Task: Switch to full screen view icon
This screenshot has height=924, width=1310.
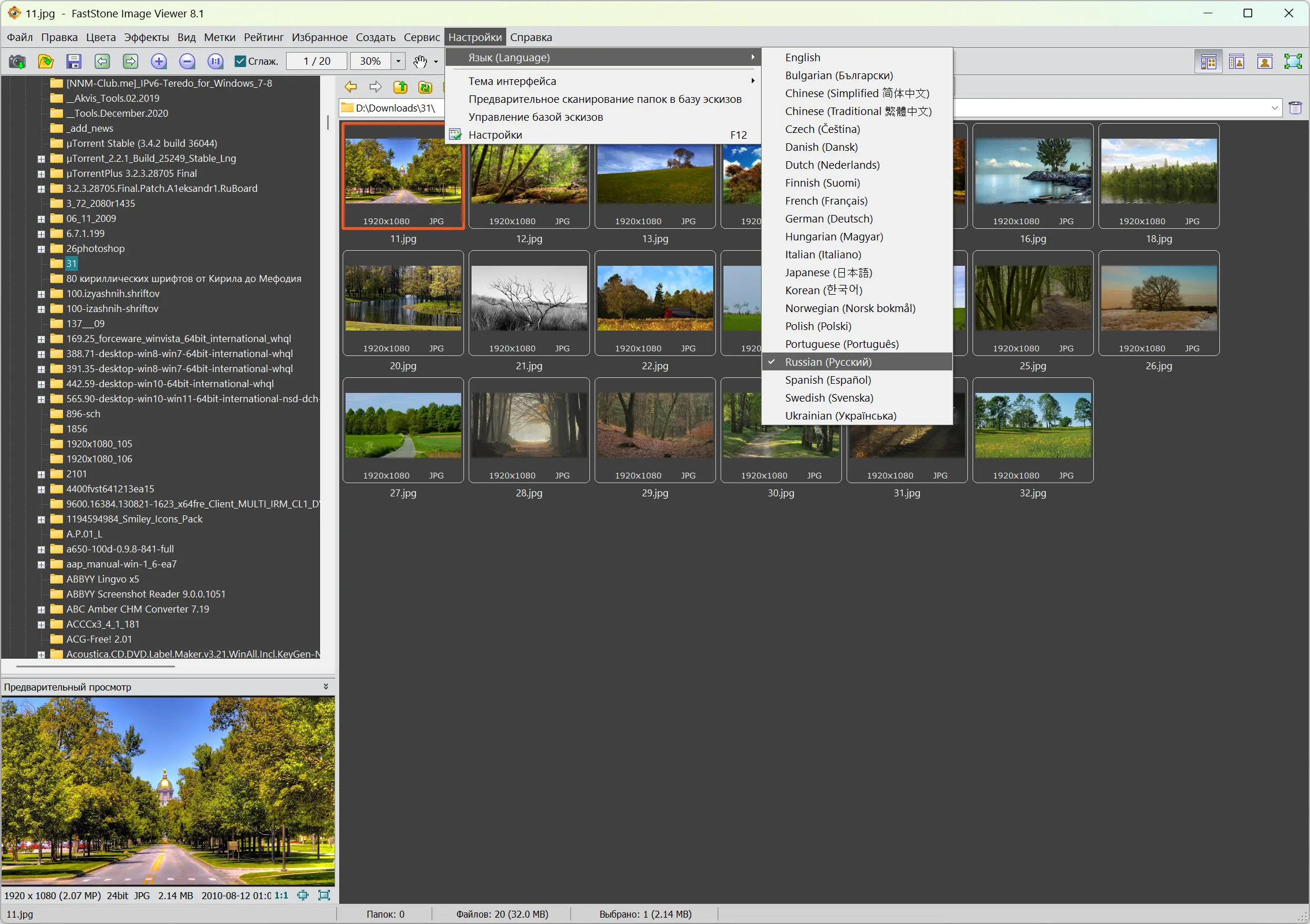Action: coord(1293,61)
